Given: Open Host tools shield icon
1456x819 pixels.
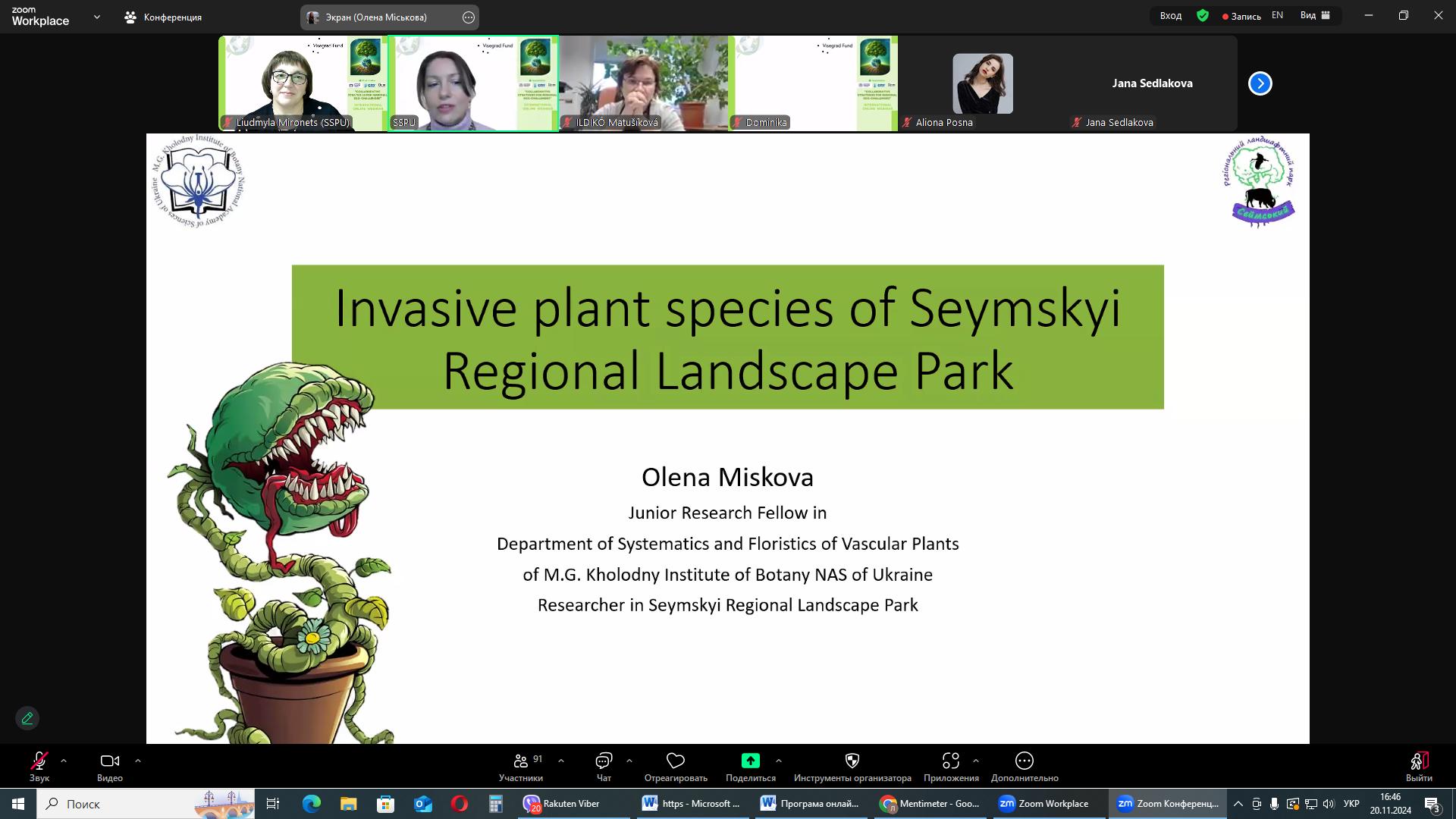Looking at the screenshot, I should (852, 761).
